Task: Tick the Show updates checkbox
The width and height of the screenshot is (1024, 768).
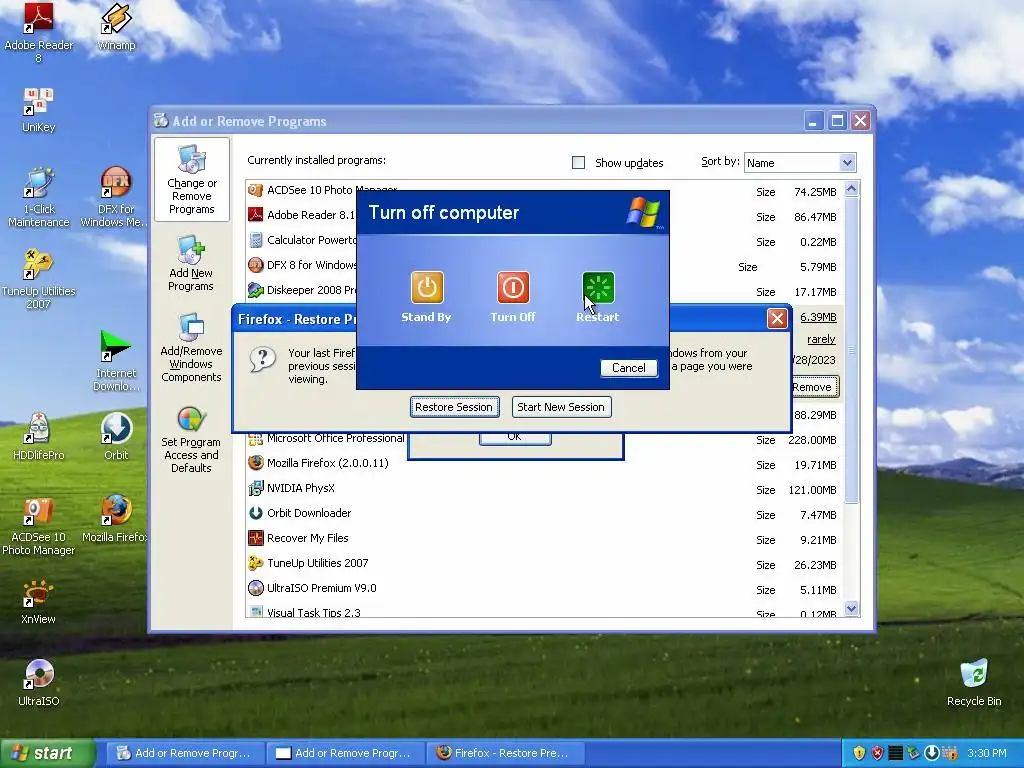Action: pyautogui.click(x=579, y=163)
